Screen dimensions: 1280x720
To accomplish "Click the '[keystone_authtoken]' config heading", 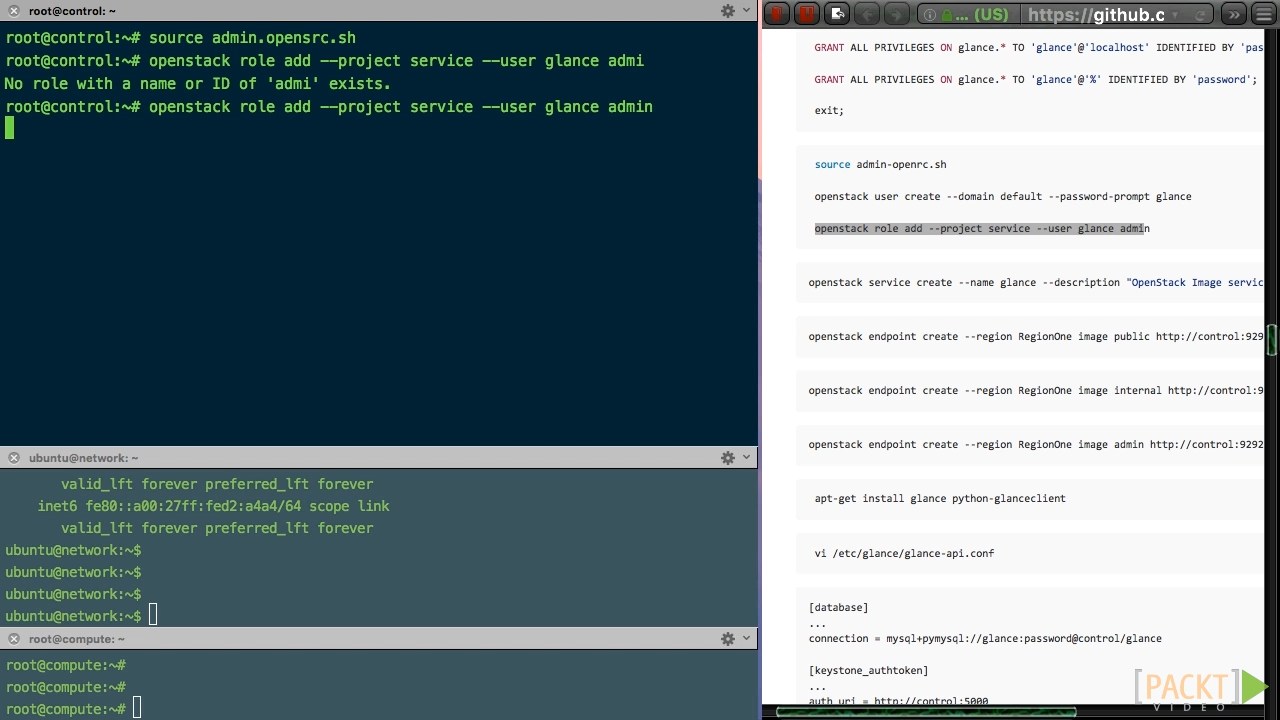I will click(868, 671).
